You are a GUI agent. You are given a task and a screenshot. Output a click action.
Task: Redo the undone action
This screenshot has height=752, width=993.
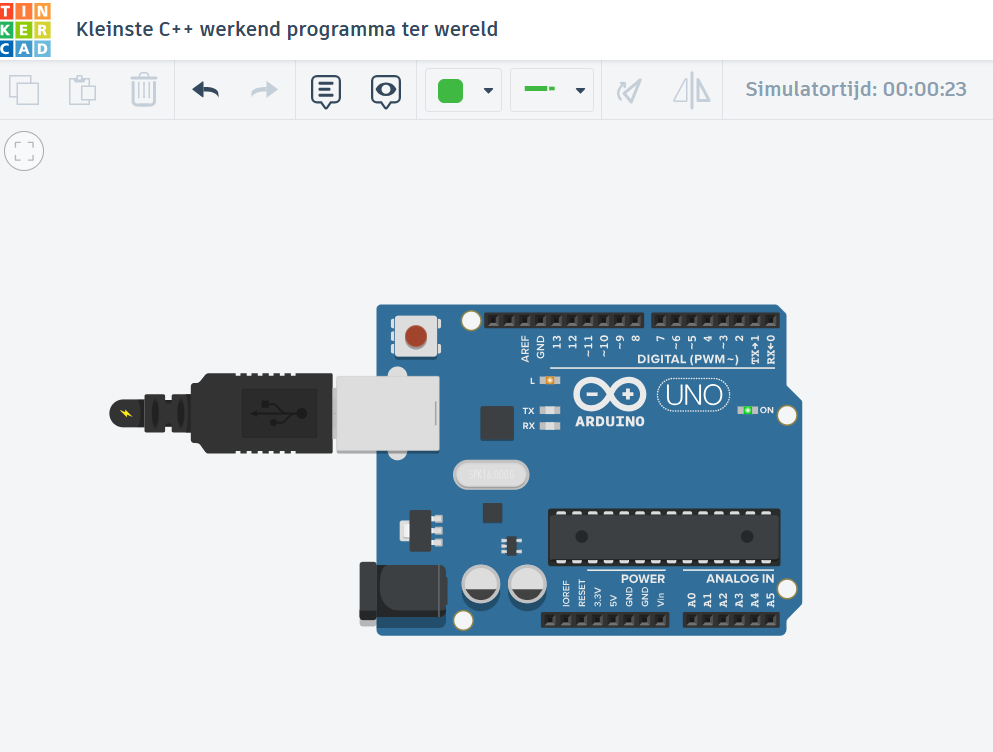[x=264, y=90]
